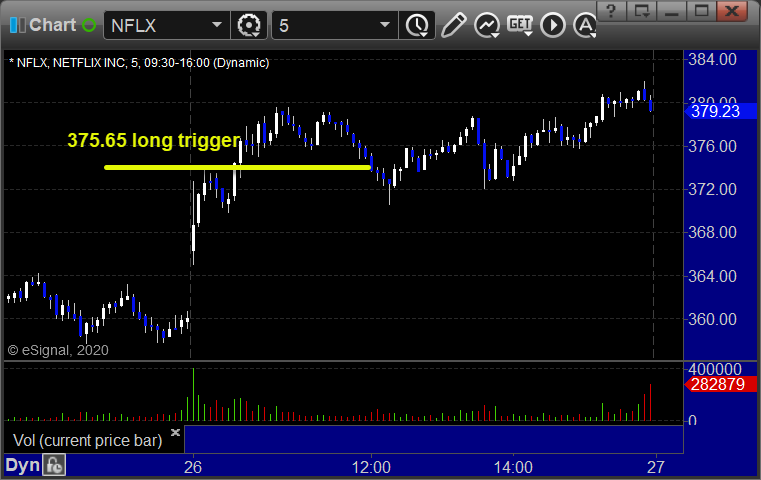The image size is (761, 480).
Task: Toggle the scale lock icon
Action: pyautogui.click(x=54, y=465)
